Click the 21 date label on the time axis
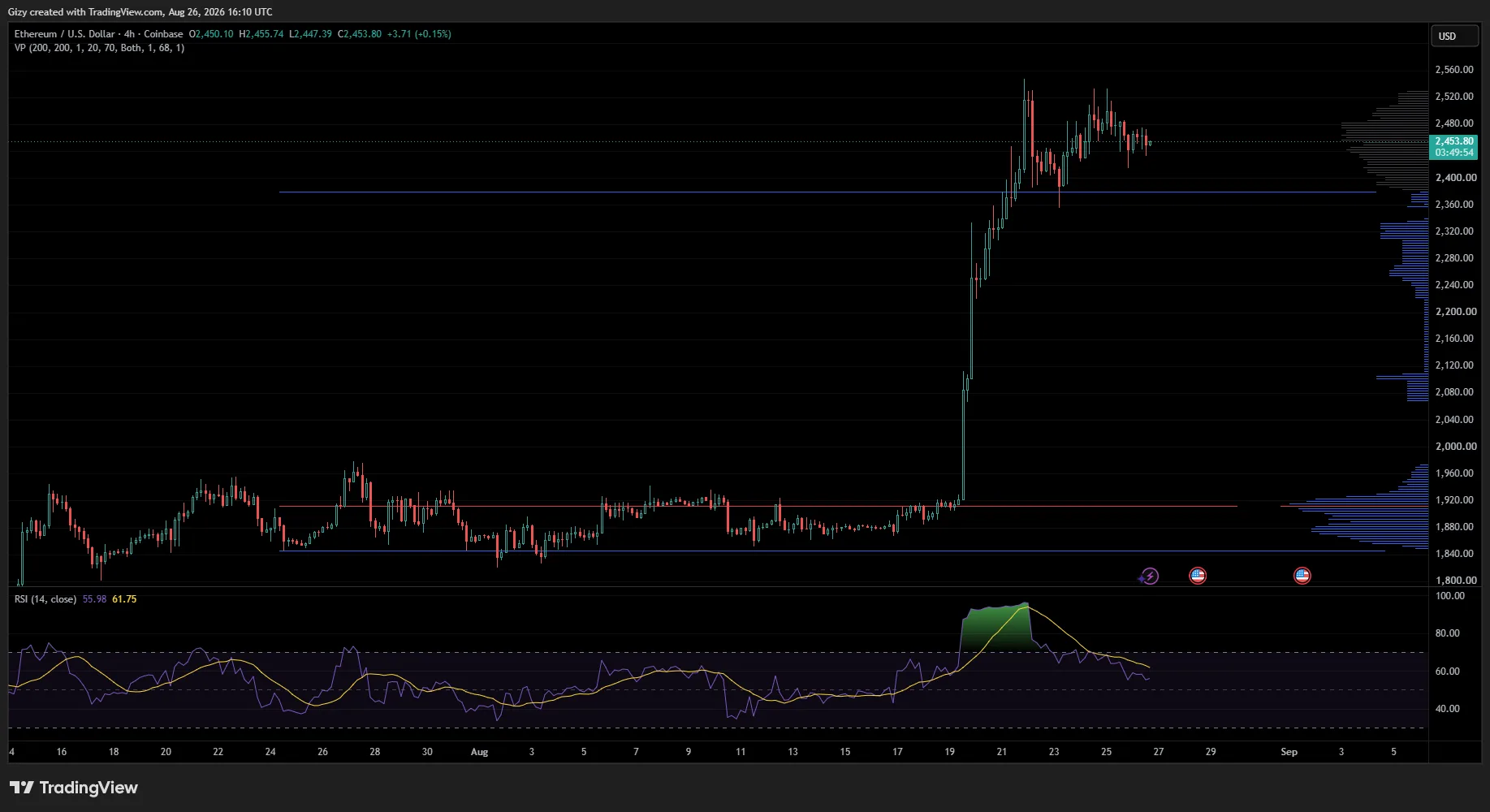The image size is (1490, 812). (x=1001, y=752)
